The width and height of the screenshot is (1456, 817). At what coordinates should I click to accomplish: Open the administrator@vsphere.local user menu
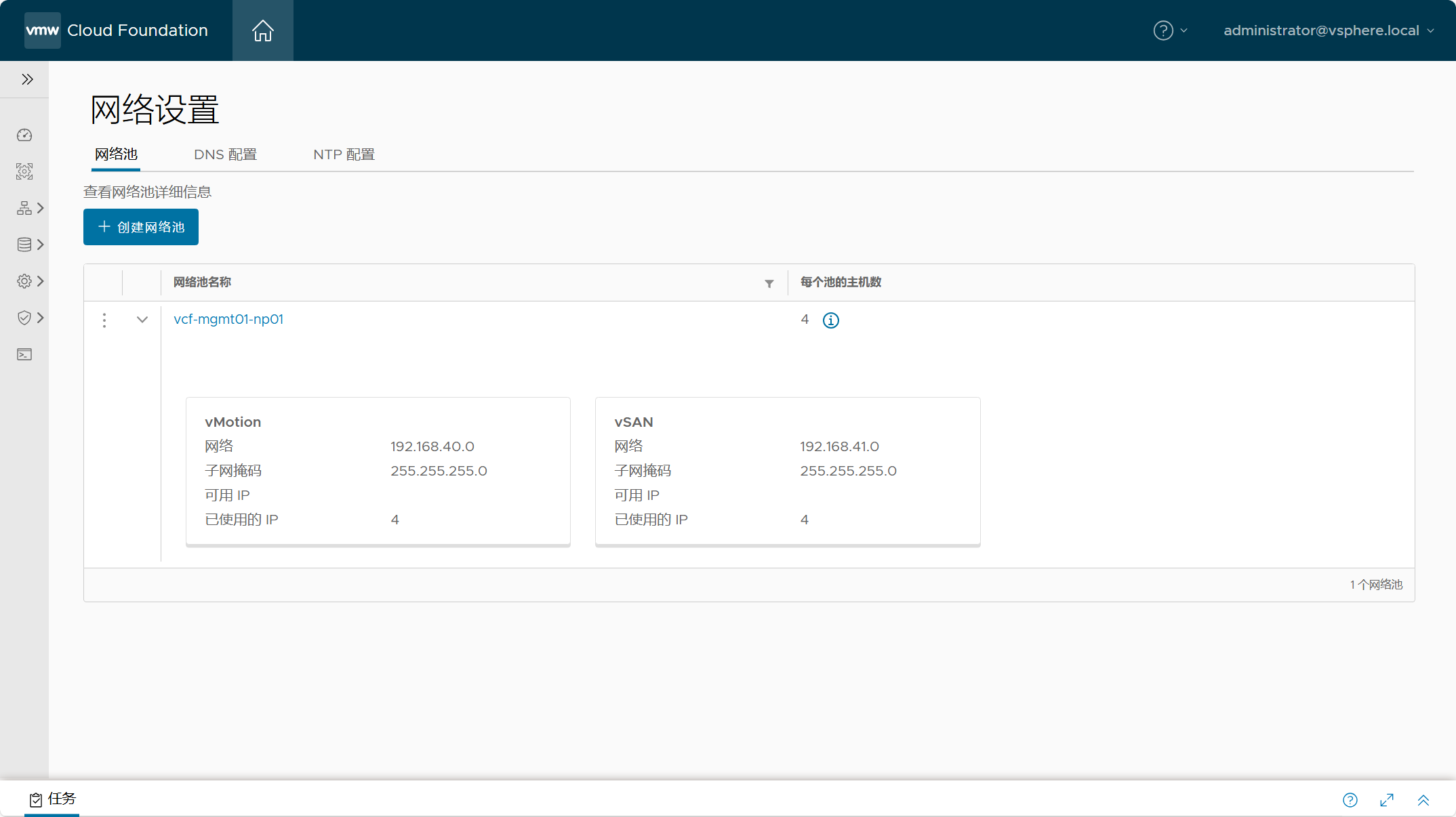point(1329,30)
